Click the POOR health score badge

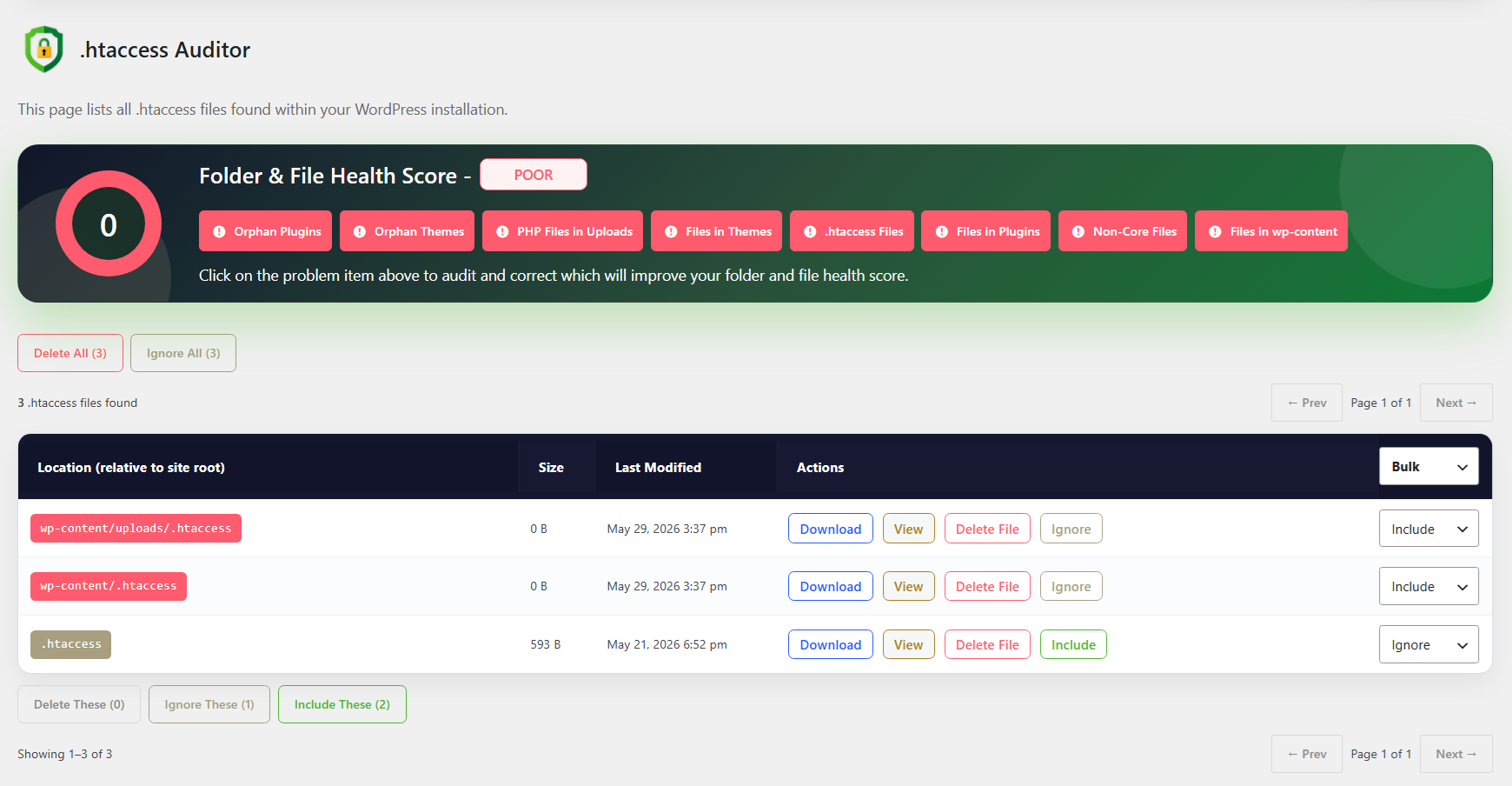[x=534, y=175]
